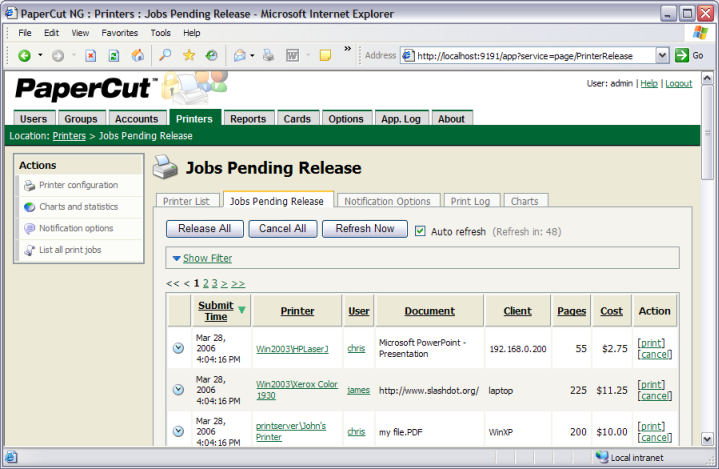Click the IE Forward arrow button
Screen dimensions: 719x469
point(58,56)
